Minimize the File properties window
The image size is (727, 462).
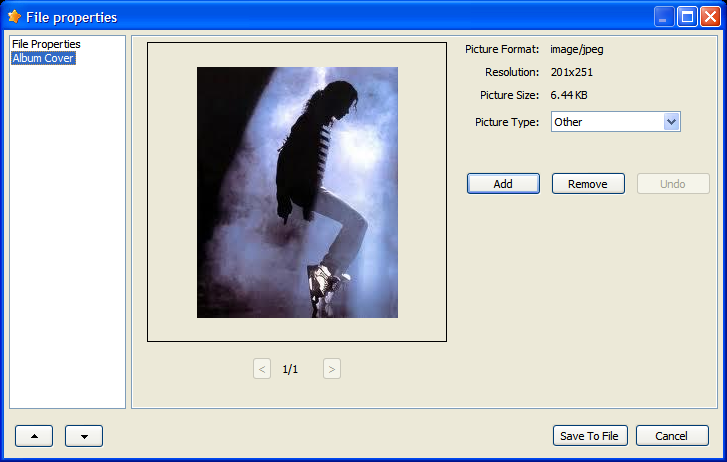[664, 17]
